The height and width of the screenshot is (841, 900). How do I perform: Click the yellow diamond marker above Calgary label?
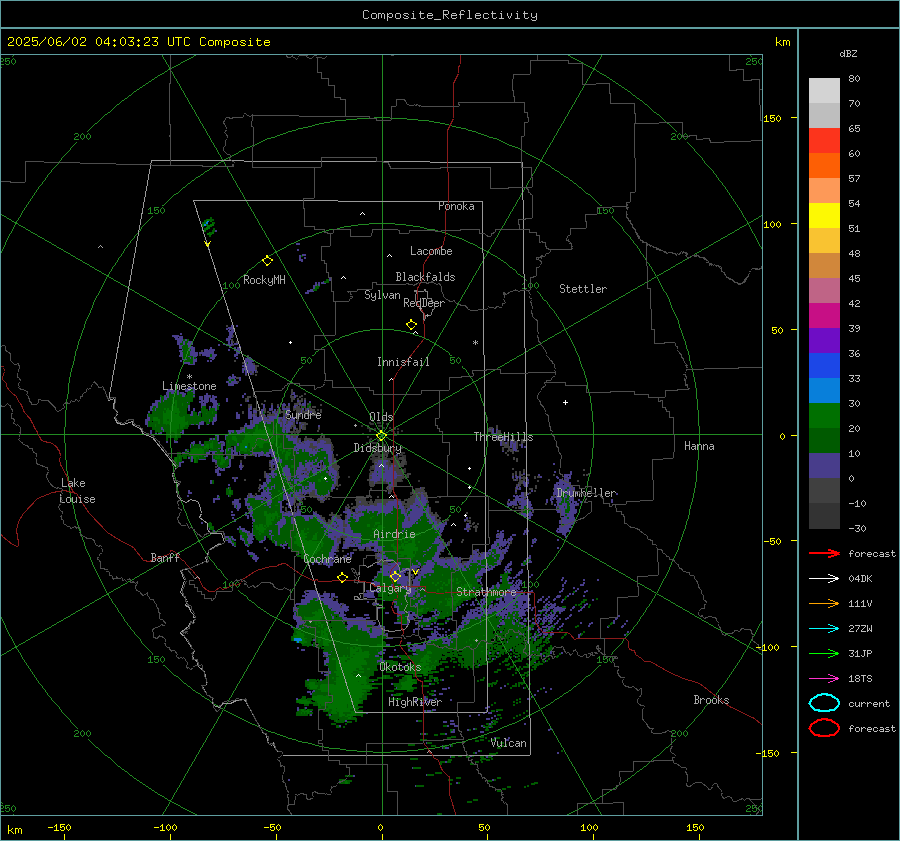click(395, 576)
